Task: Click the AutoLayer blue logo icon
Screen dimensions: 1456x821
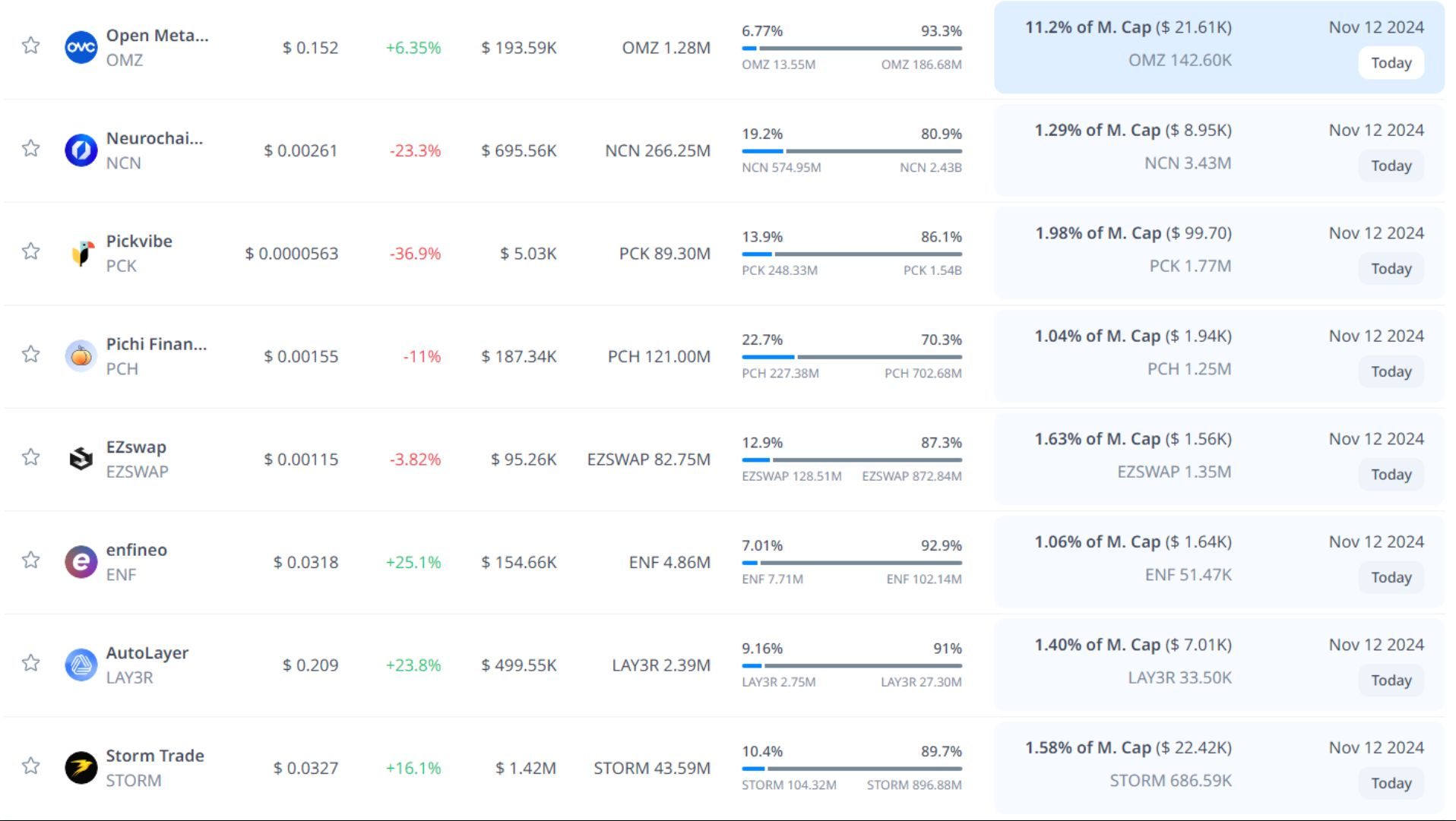Action: tap(81, 665)
